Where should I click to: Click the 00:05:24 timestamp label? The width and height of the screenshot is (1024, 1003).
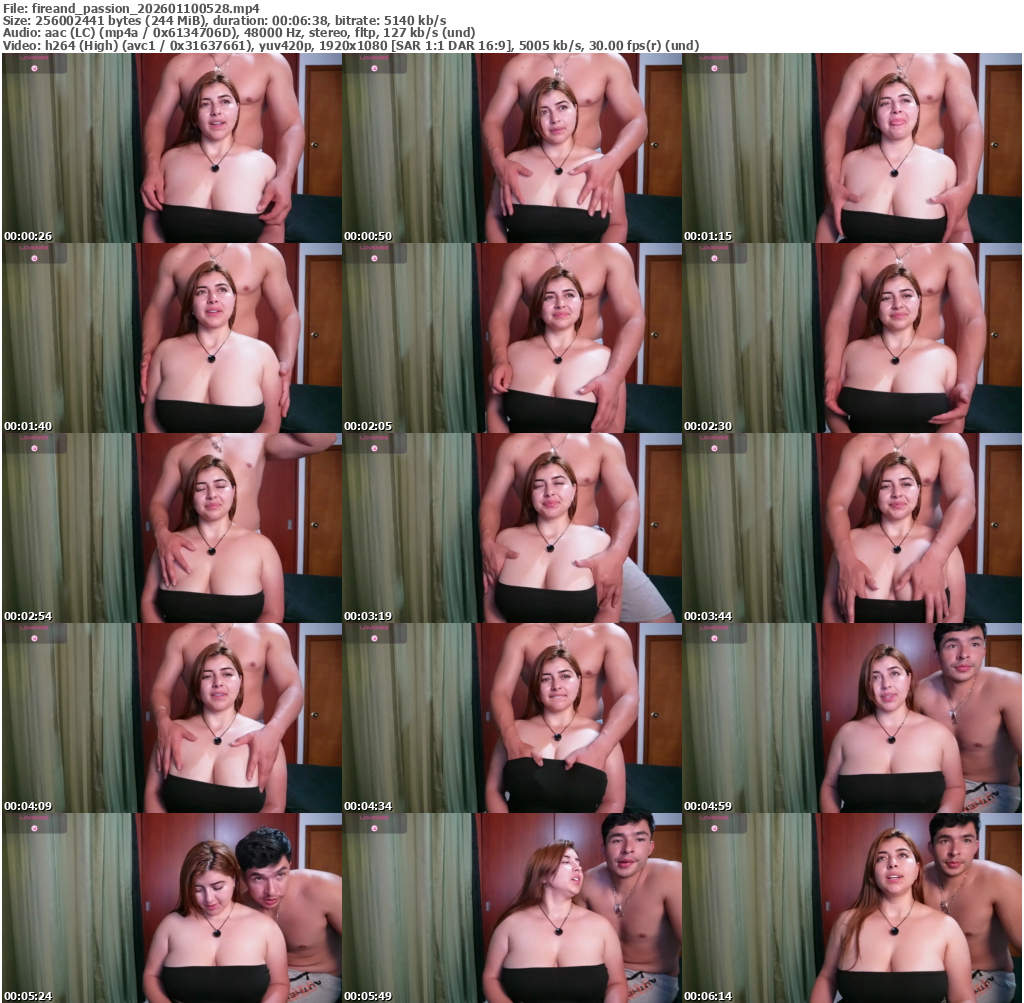28,996
